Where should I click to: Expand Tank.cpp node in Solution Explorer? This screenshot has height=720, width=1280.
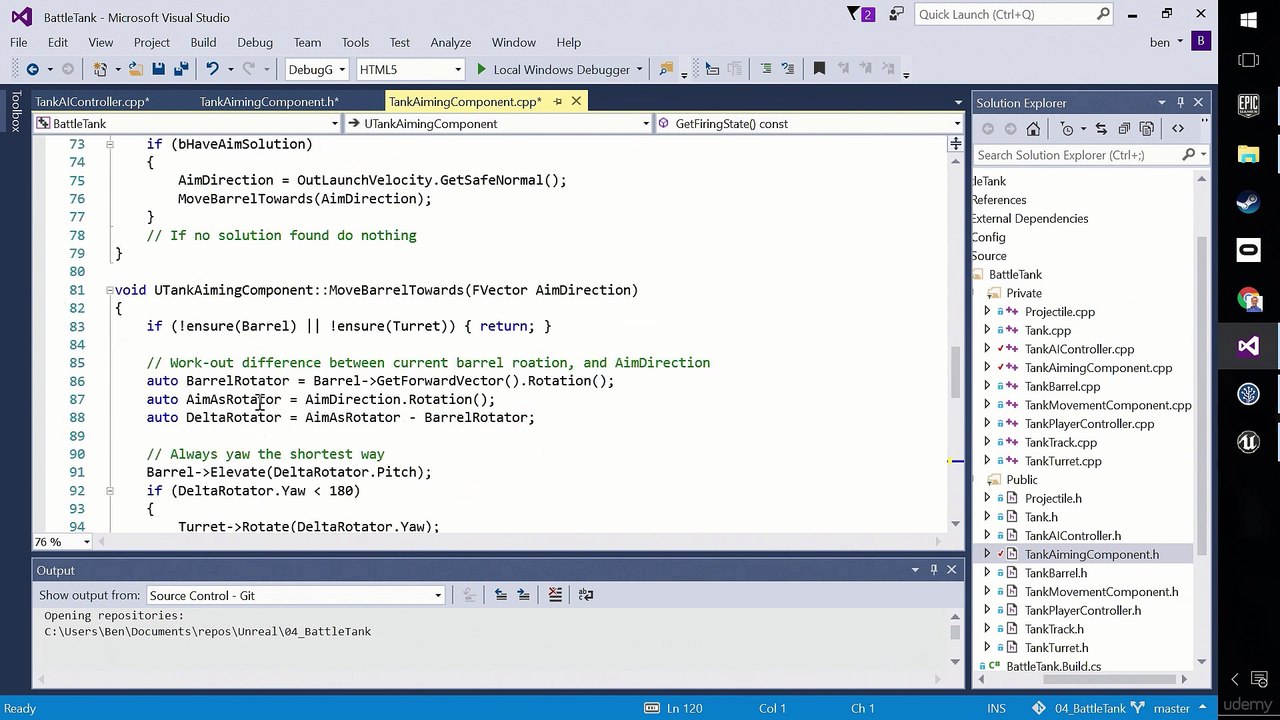pyautogui.click(x=987, y=330)
